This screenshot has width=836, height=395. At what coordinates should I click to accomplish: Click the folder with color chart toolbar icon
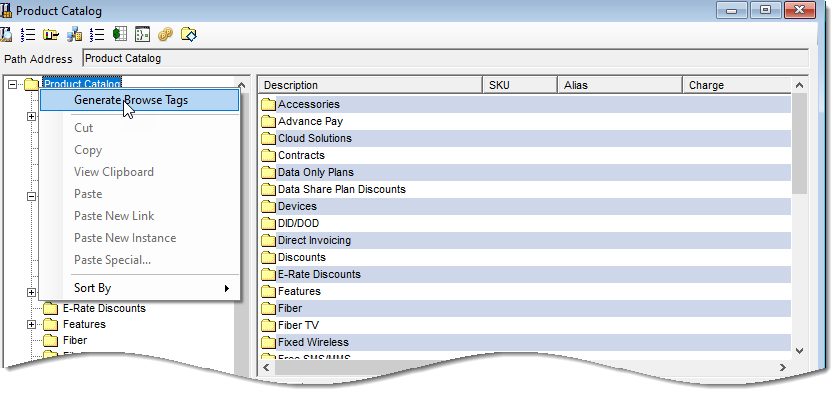tap(51, 35)
